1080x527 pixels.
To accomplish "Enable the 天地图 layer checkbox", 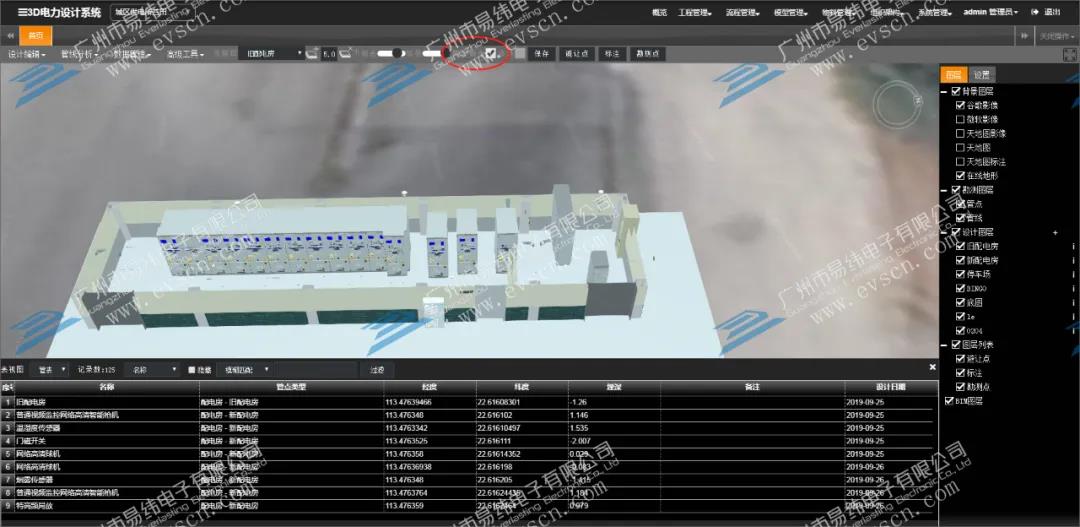I will [961, 147].
